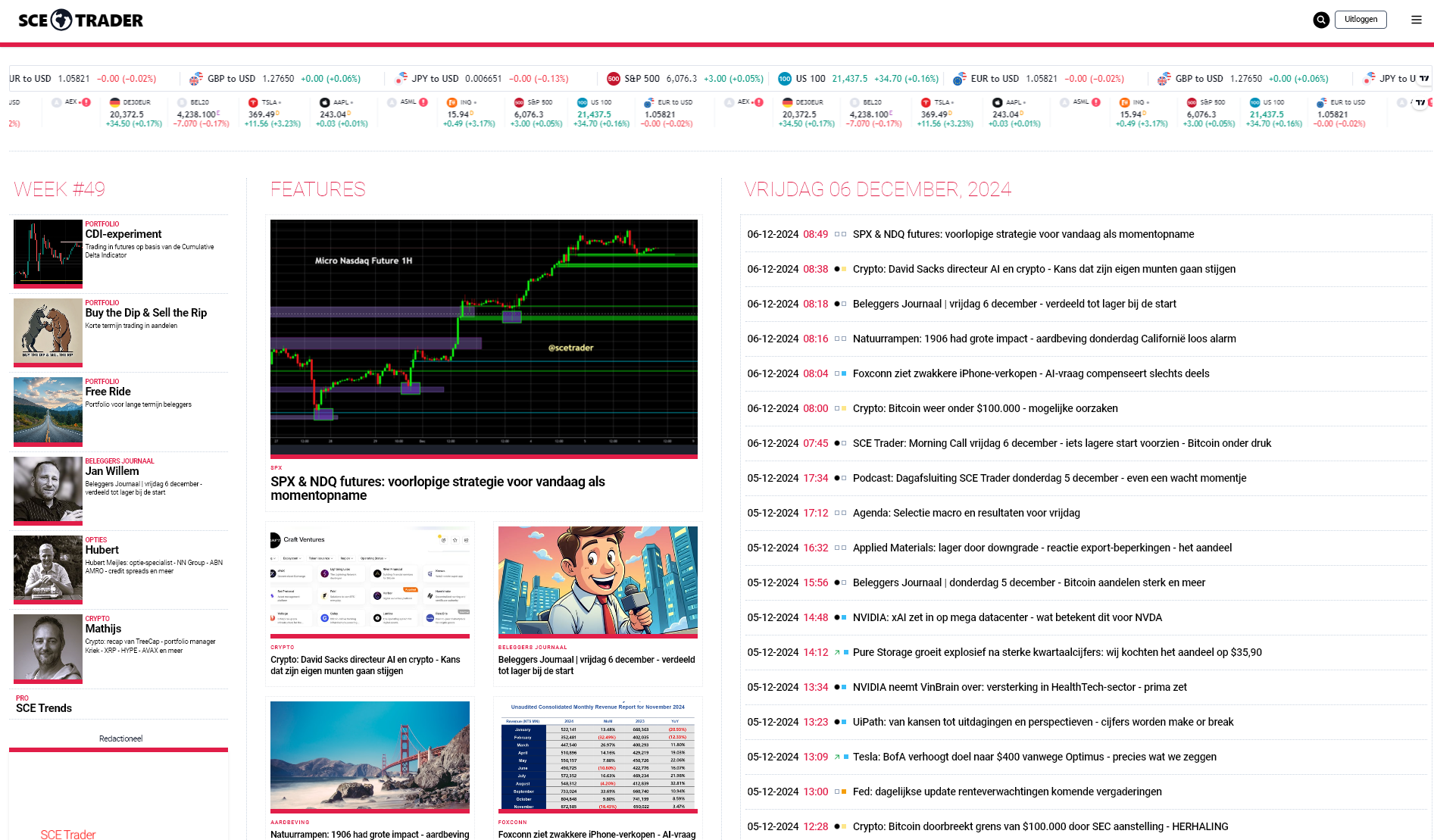Screen dimensions: 1434x840
Task: Click the blue US 100 badge in the top ticker
Action: 785,79
